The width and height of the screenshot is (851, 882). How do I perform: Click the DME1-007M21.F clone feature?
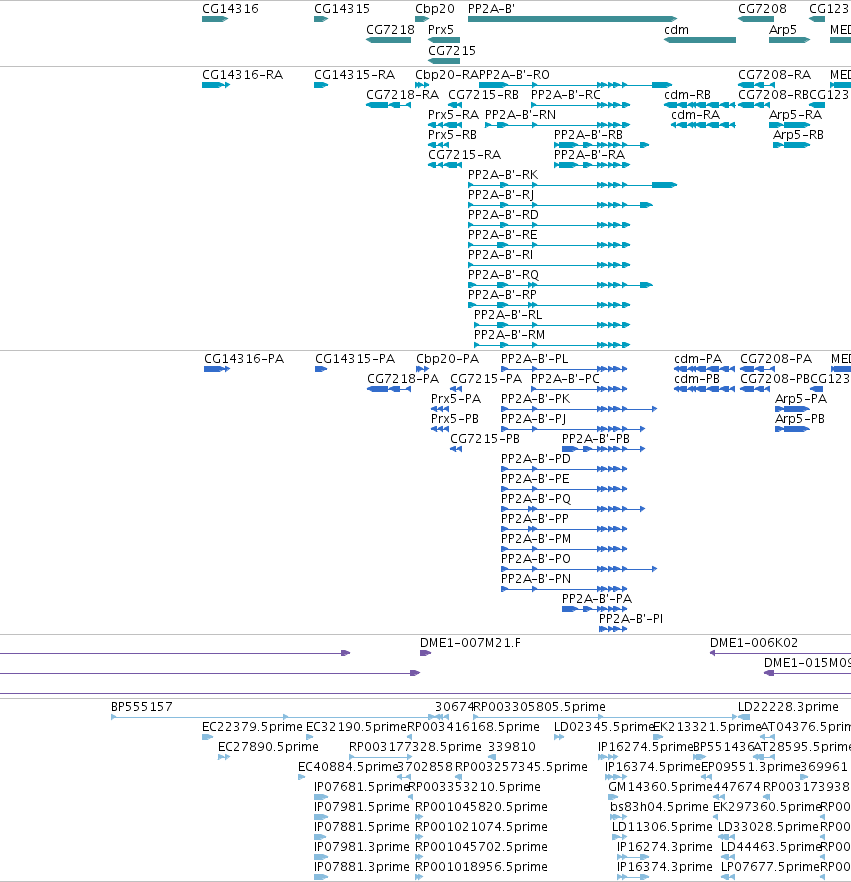[425, 653]
